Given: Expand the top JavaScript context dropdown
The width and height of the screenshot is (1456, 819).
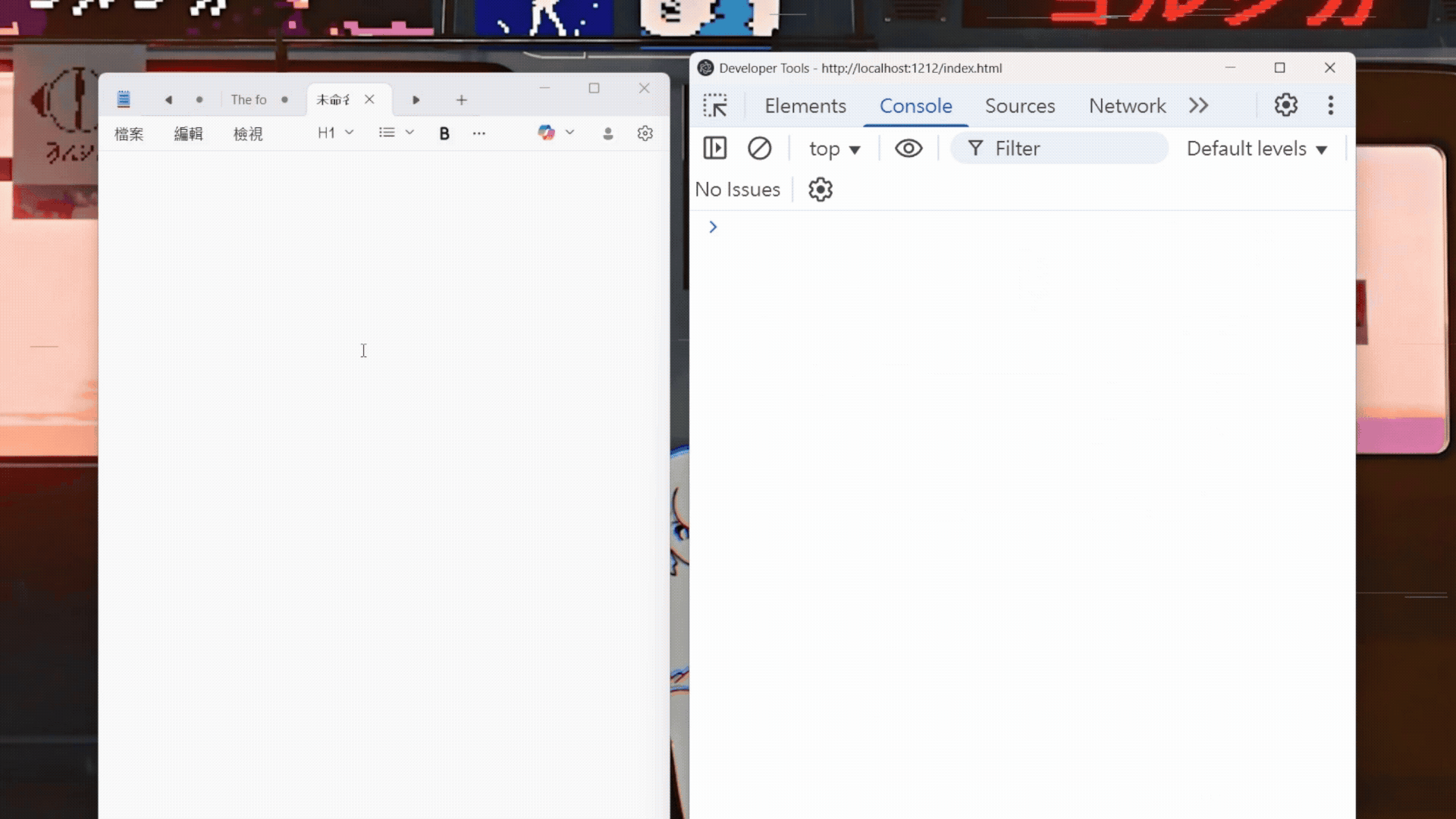Looking at the screenshot, I should pos(834,149).
